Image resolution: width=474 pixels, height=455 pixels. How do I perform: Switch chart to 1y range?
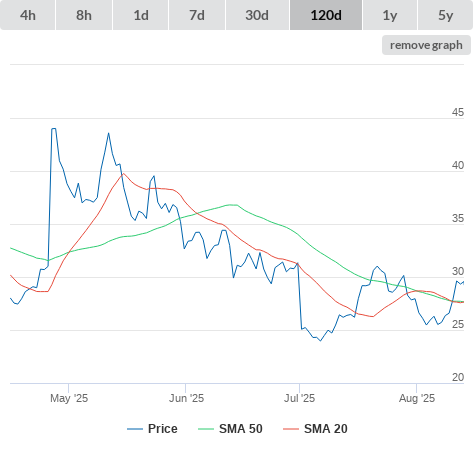[390, 15]
